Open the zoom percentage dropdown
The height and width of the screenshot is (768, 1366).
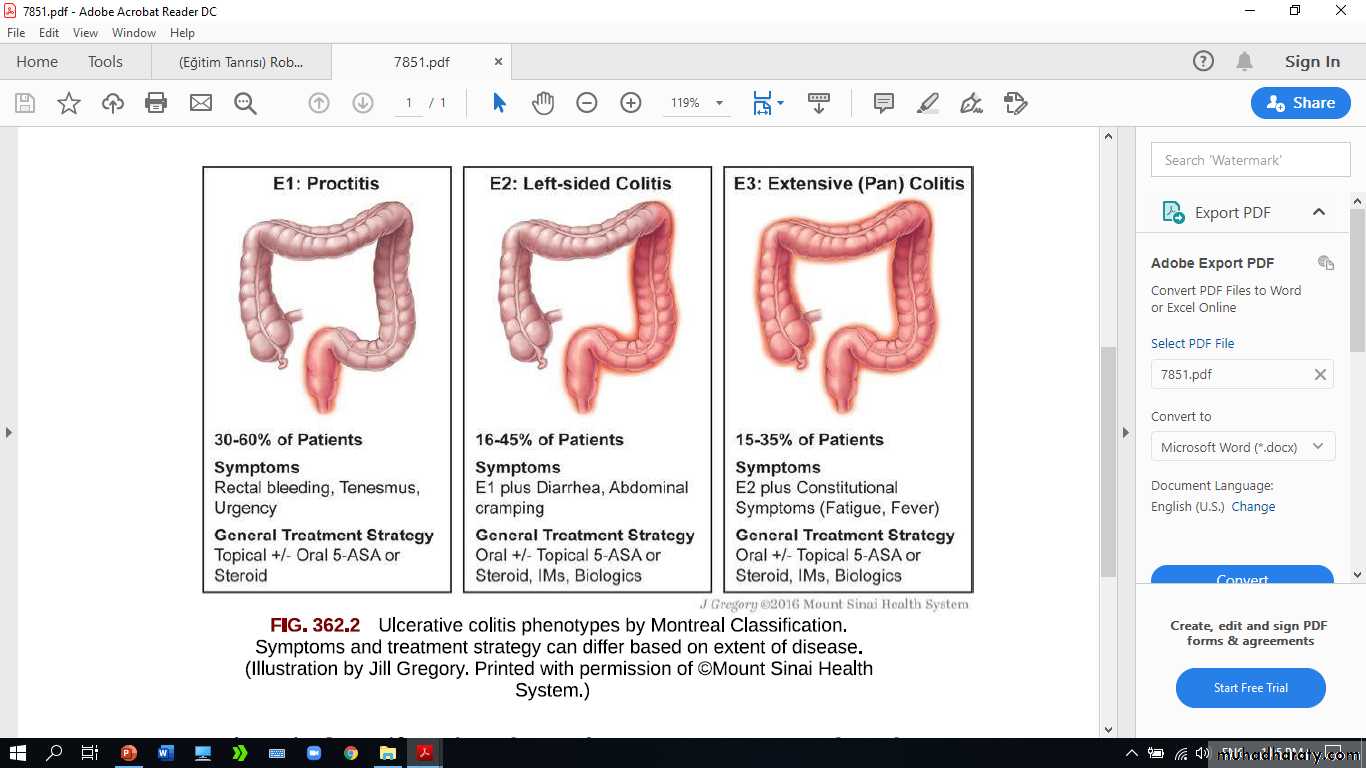pyautogui.click(x=719, y=103)
